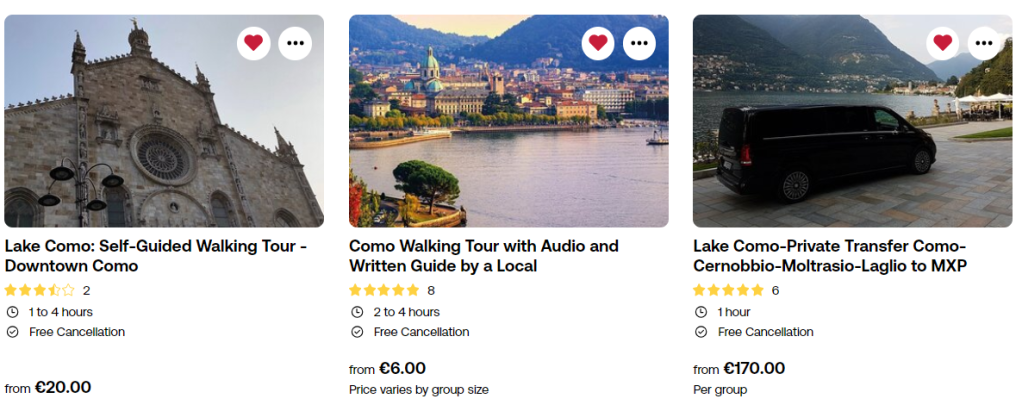Open Lake Como-Private Transfer to MXP title
The height and width of the screenshot is (405, 1022).
click(829, 256)
